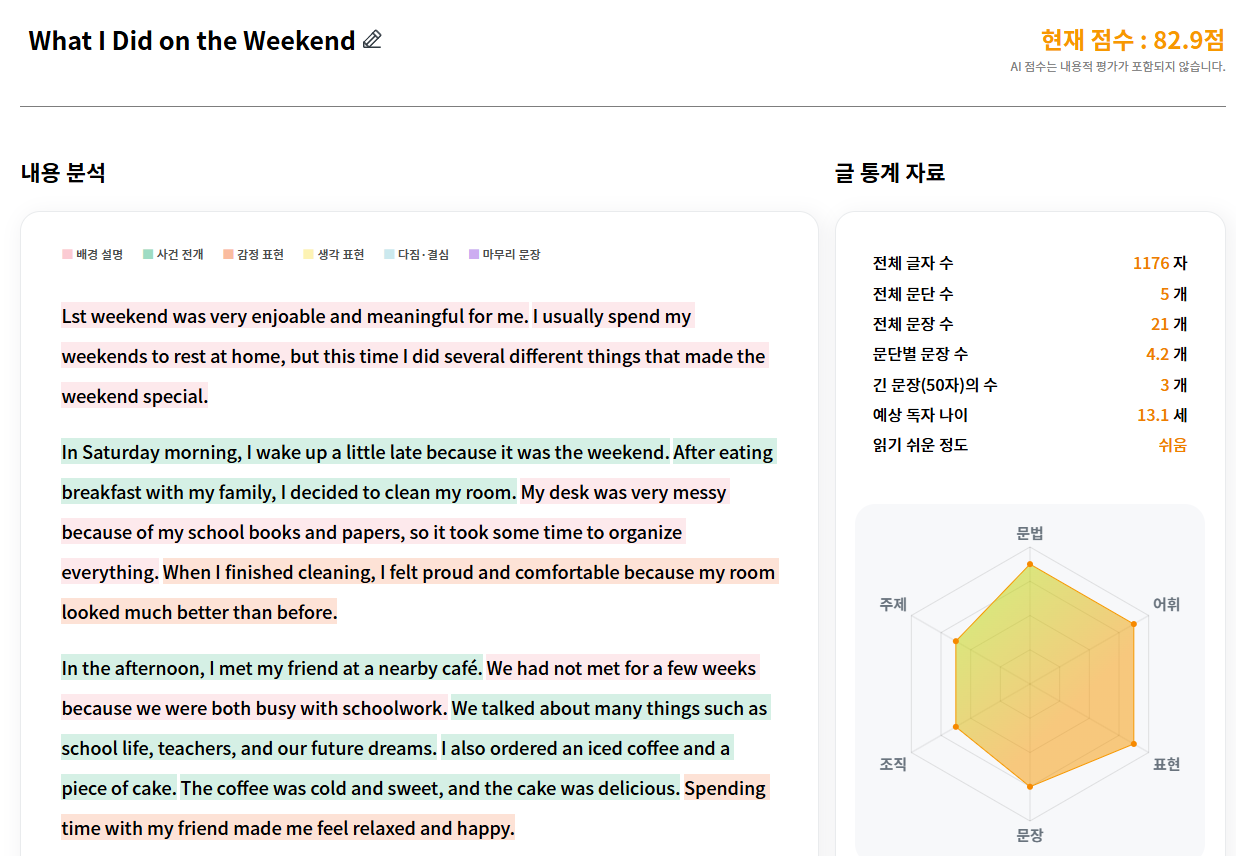
Task: Click the 어휘 axis label on the radar chart
Action: pos(1166,604)
